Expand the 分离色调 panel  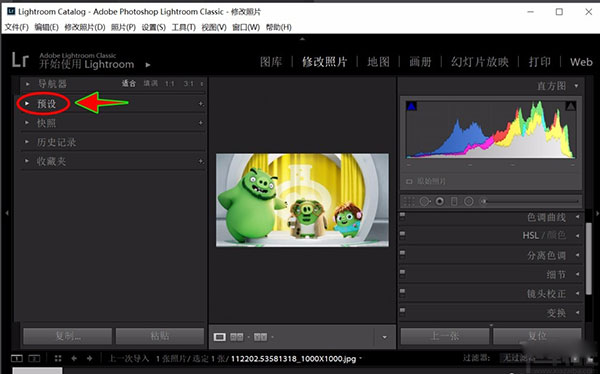click(577, 255)
